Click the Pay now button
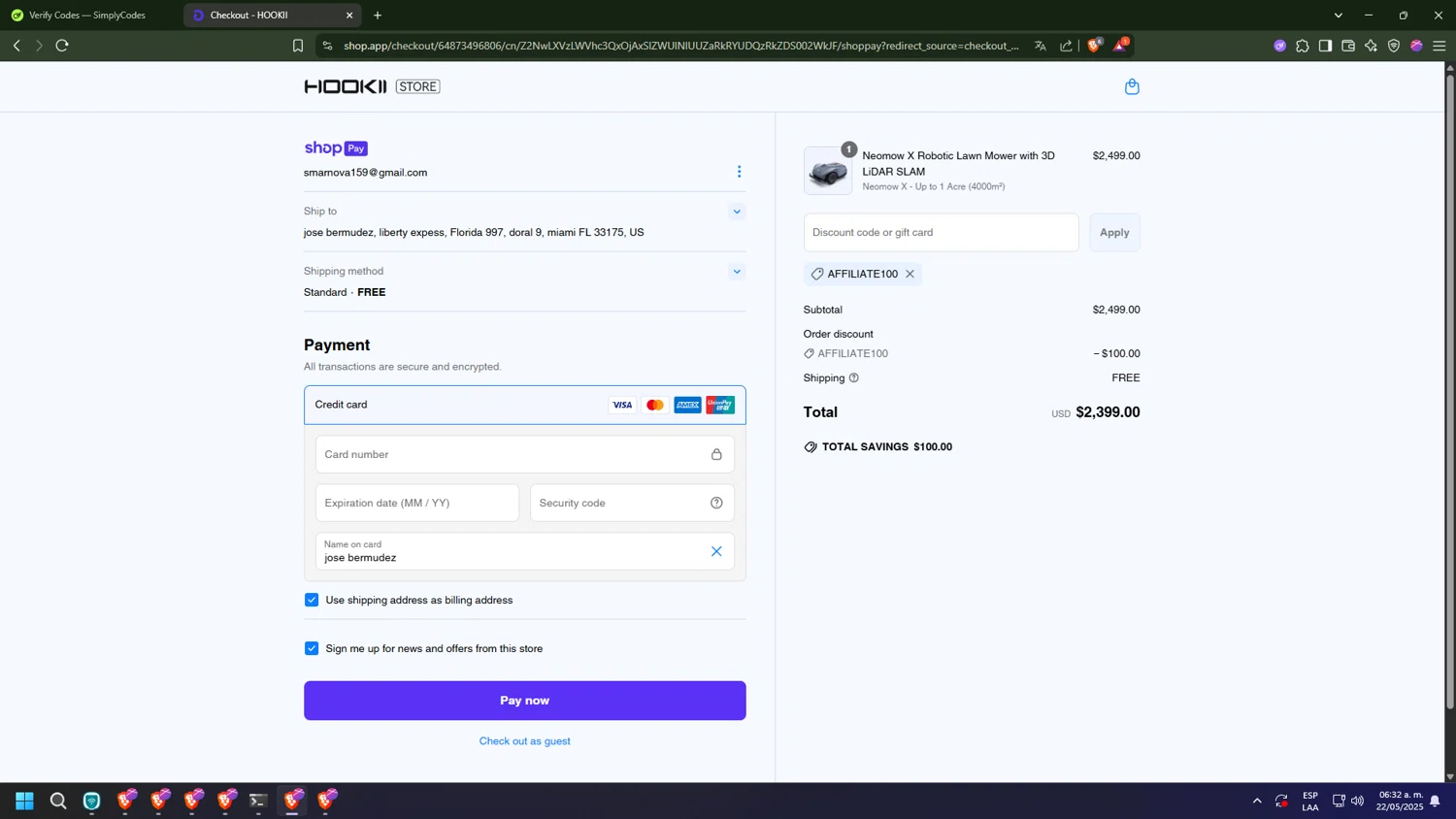The width and height of the screenshot is (1456, 819). [x=525, y=701]
